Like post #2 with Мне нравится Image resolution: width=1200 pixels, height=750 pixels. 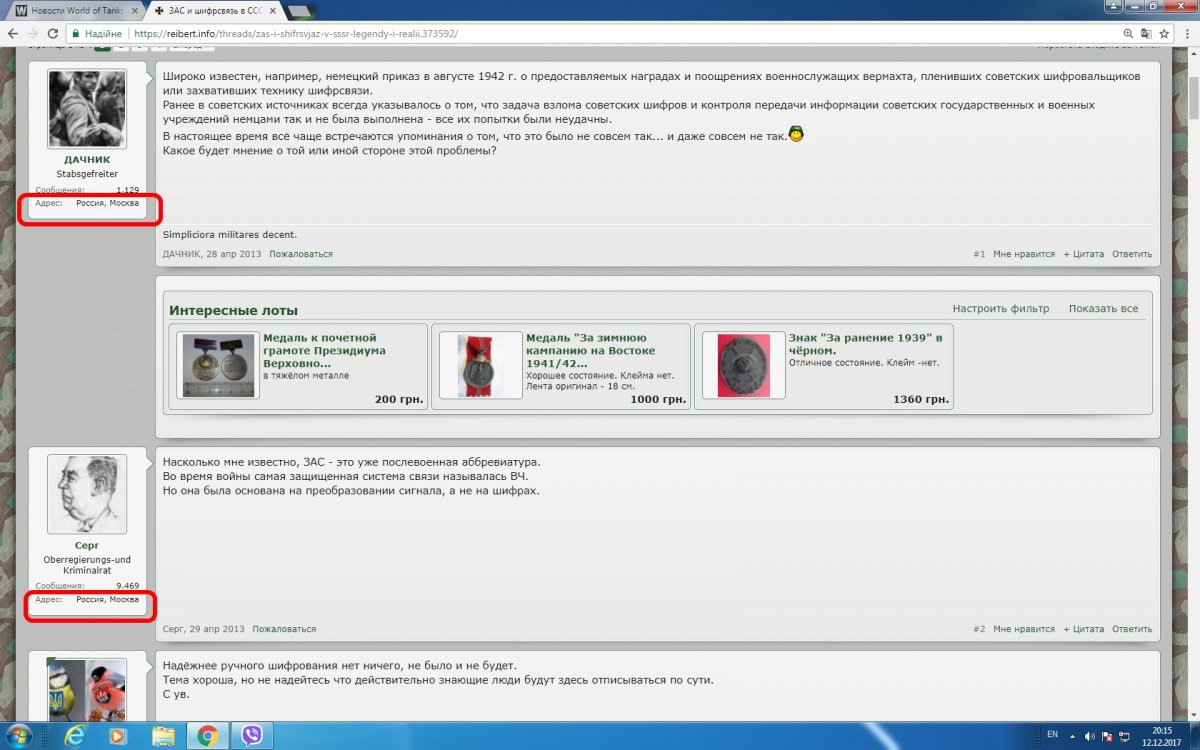click(1024, 629)
